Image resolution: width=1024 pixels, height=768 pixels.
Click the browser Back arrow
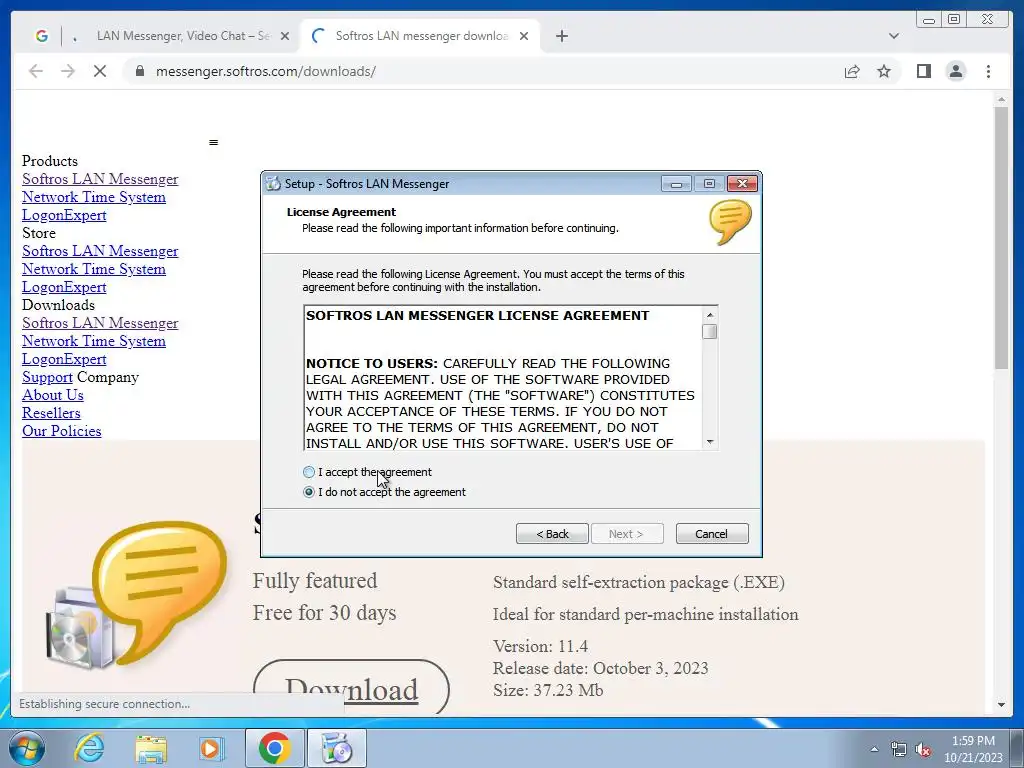click(36, 71)
